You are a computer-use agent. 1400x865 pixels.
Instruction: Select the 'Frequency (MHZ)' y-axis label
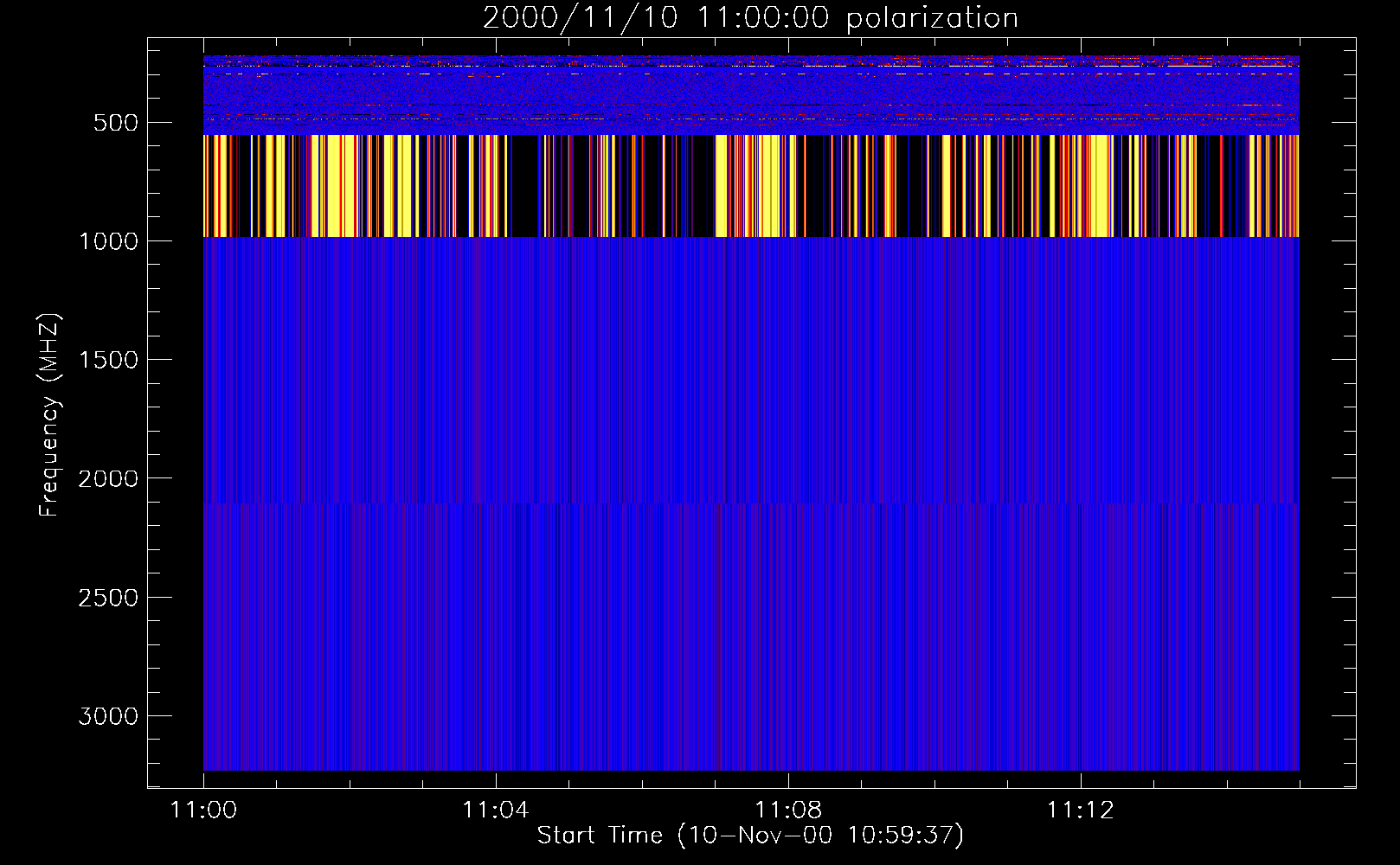[50, 415]
